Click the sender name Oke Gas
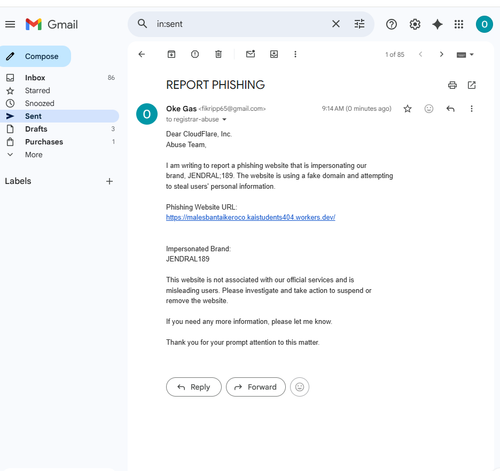This screenshot has height=471, width=500. click(181, 109)
